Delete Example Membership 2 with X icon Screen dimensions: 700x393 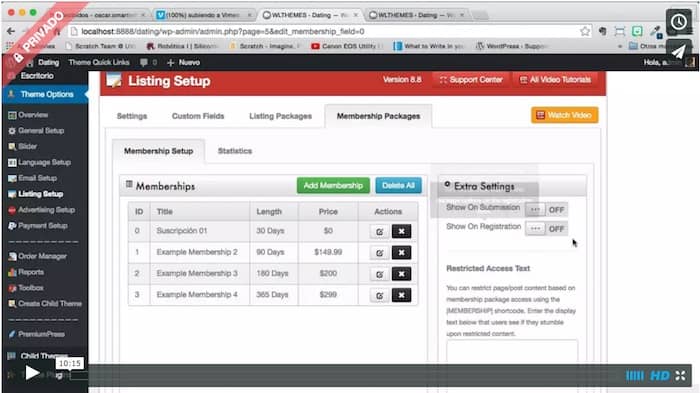(x=401, y=253)
